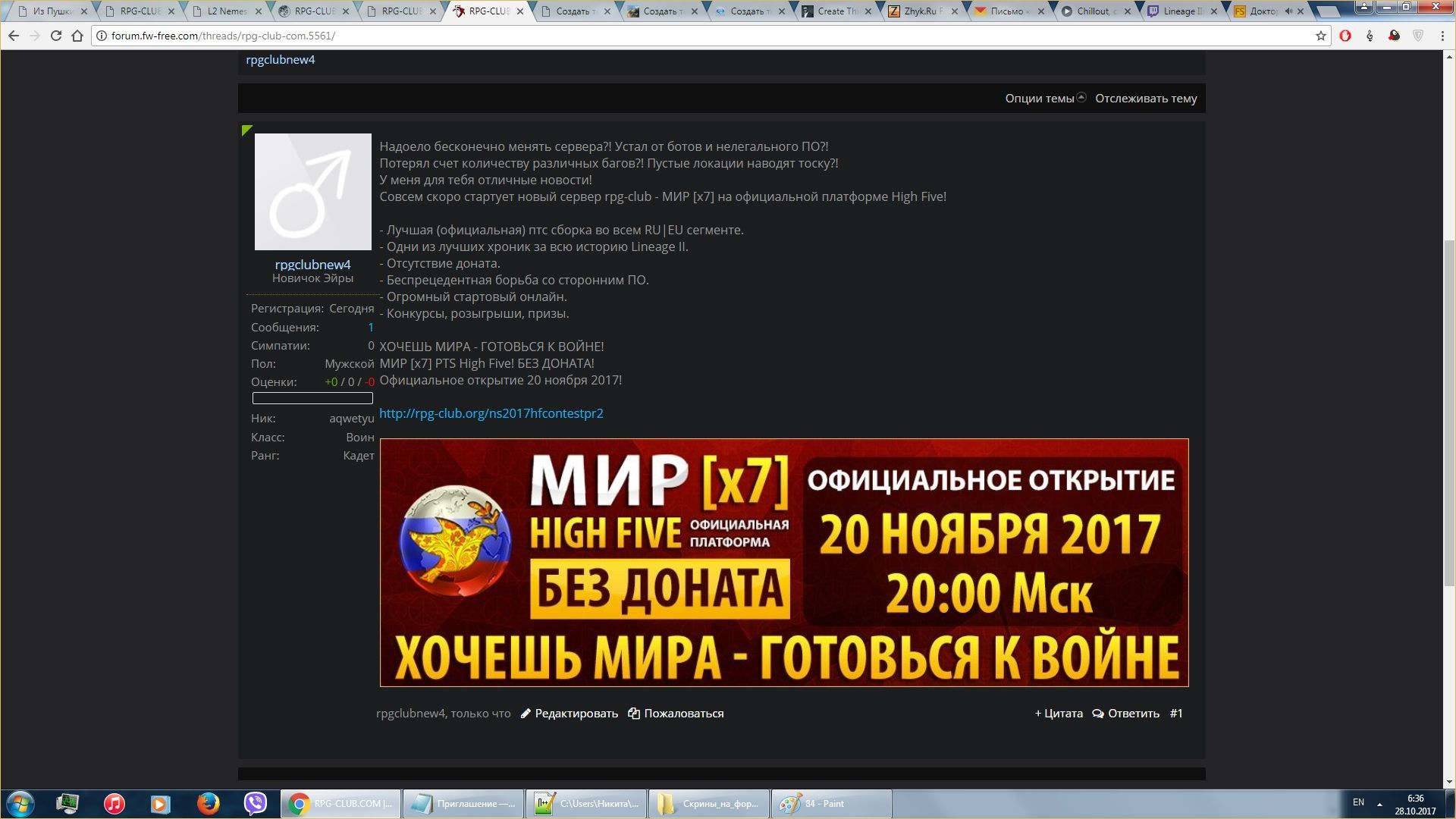This screenshot has width=1456, height=819.
Task: Click Отслеживать тему link
Action: pos(1145,99)
